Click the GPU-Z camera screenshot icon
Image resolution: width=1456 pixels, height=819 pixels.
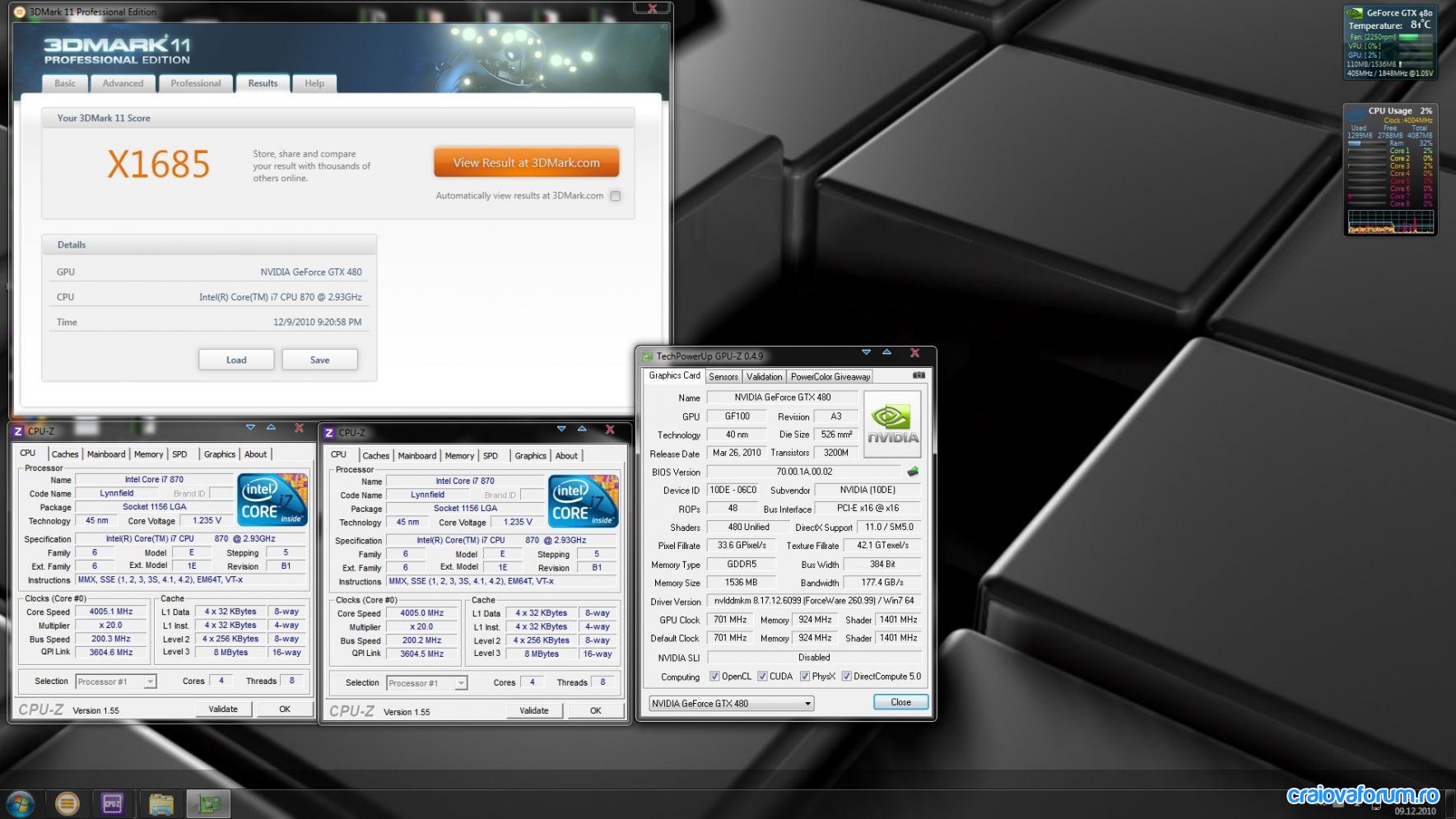(919, 375)
